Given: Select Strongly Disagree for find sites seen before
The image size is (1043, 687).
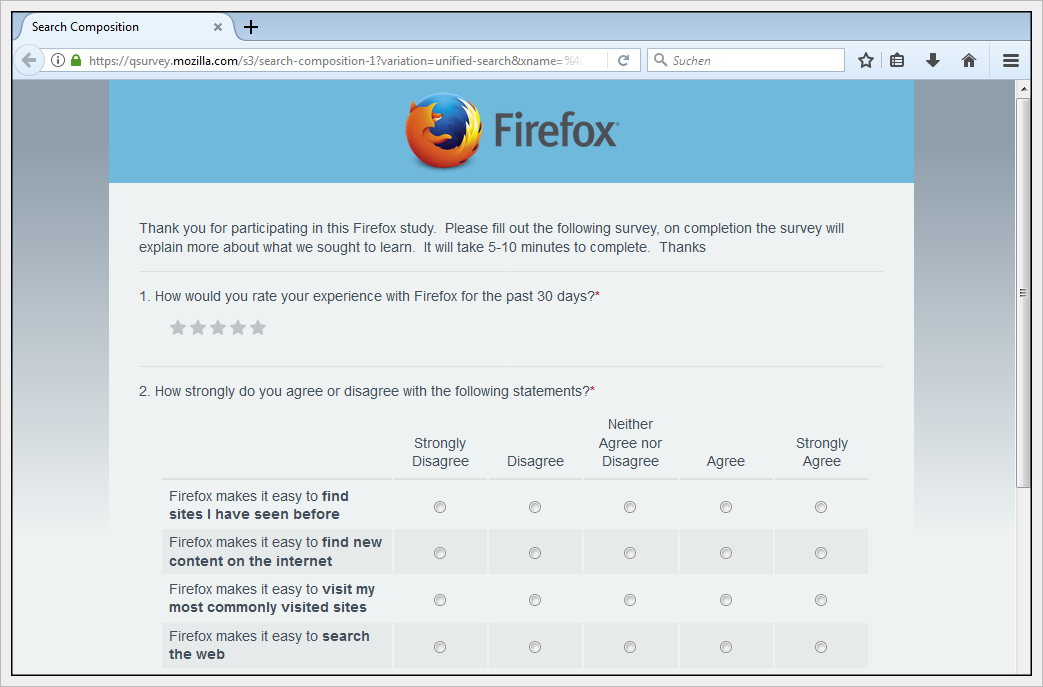Looking at the screenshot, I should click(440, 507).
